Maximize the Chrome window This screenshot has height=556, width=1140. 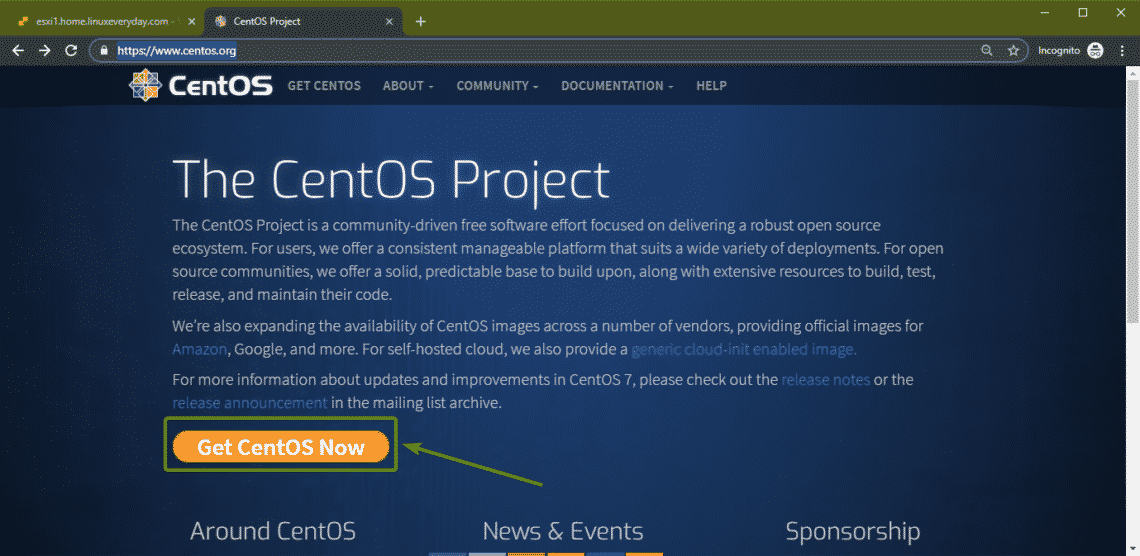pos(1083,13)
